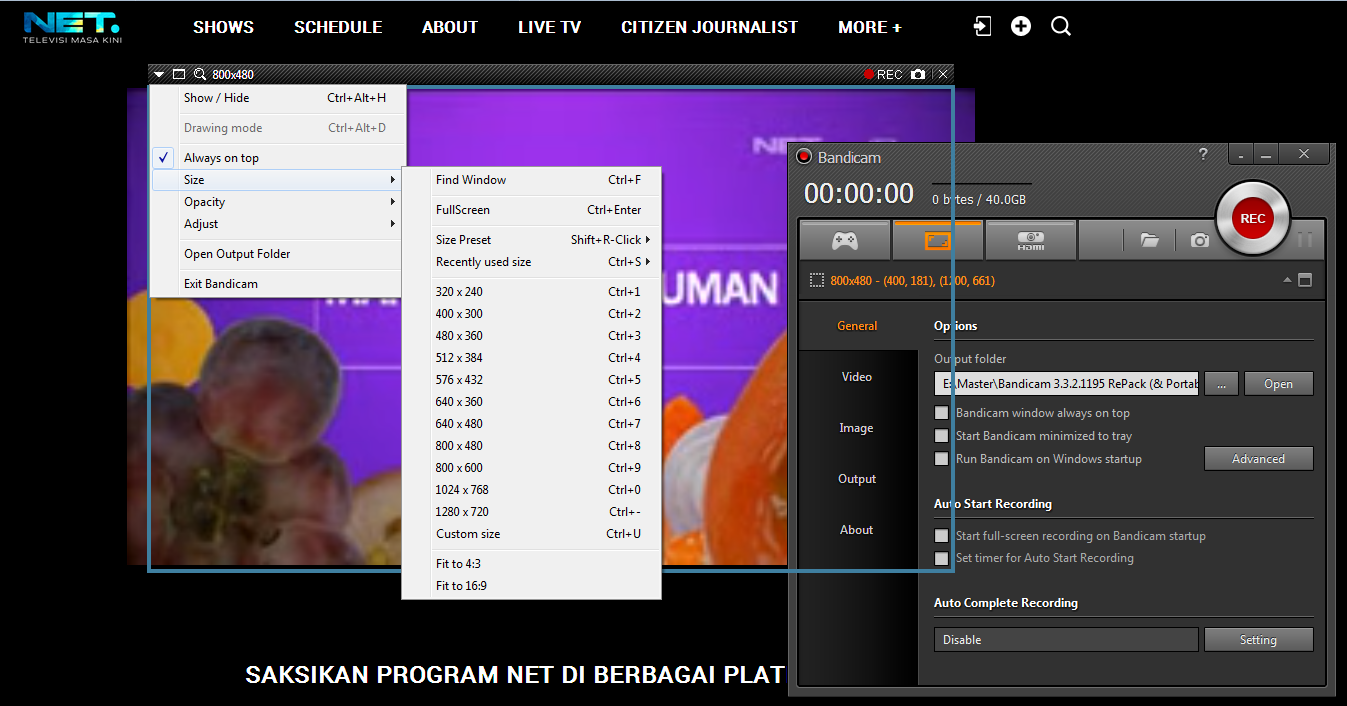Open capture bar dropdown triangle menu
The image size is (1347, 706).
159,74
